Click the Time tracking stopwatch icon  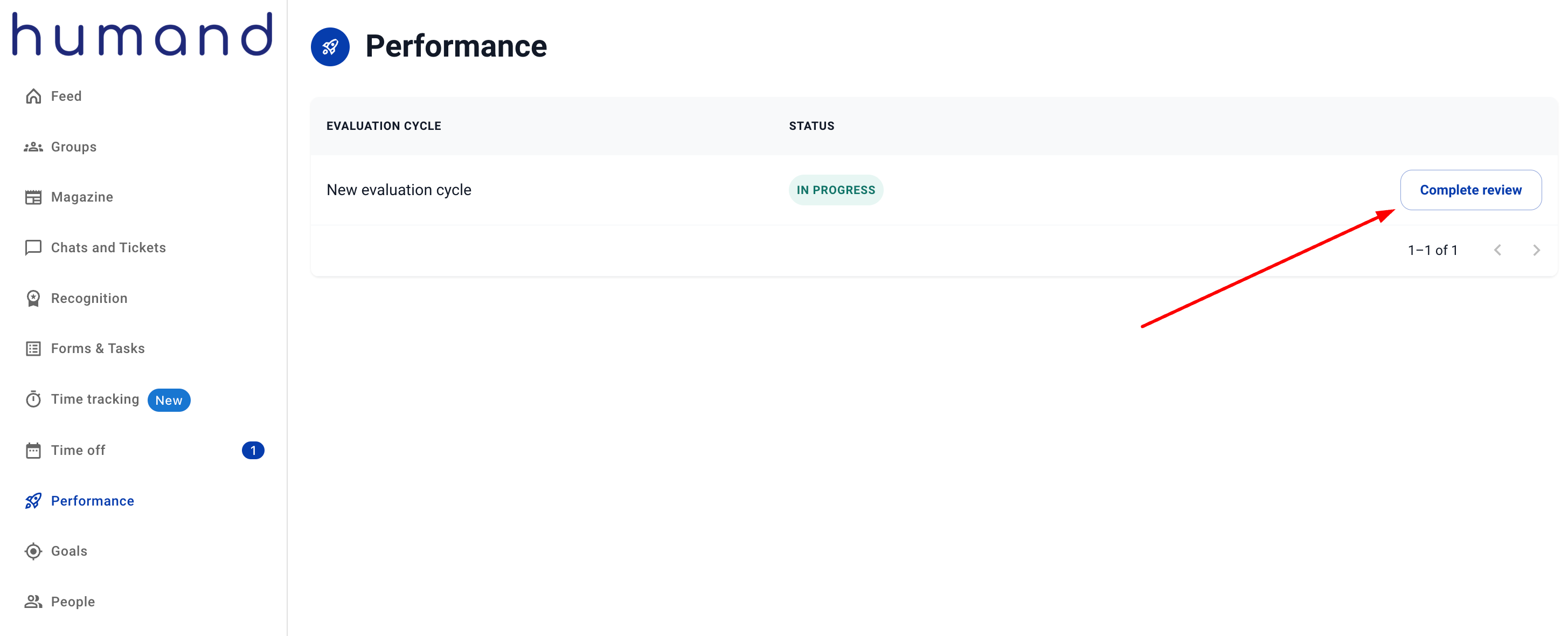coord(33,399)
